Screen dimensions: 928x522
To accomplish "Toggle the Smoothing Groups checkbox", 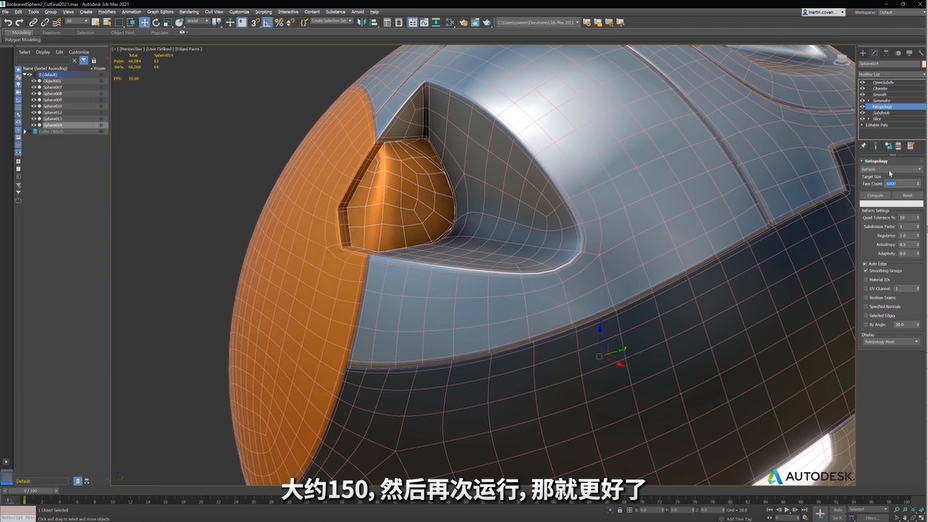I will coord(865,270).
